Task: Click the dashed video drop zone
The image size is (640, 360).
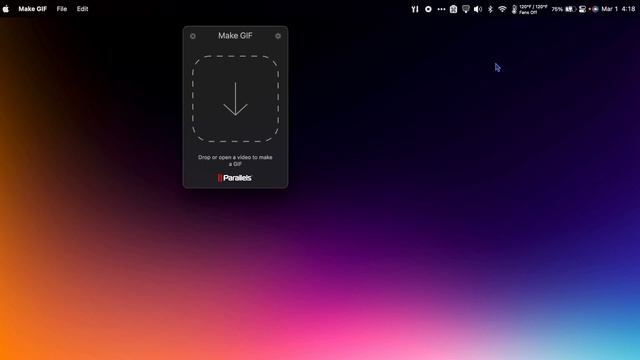Action: 236,99
